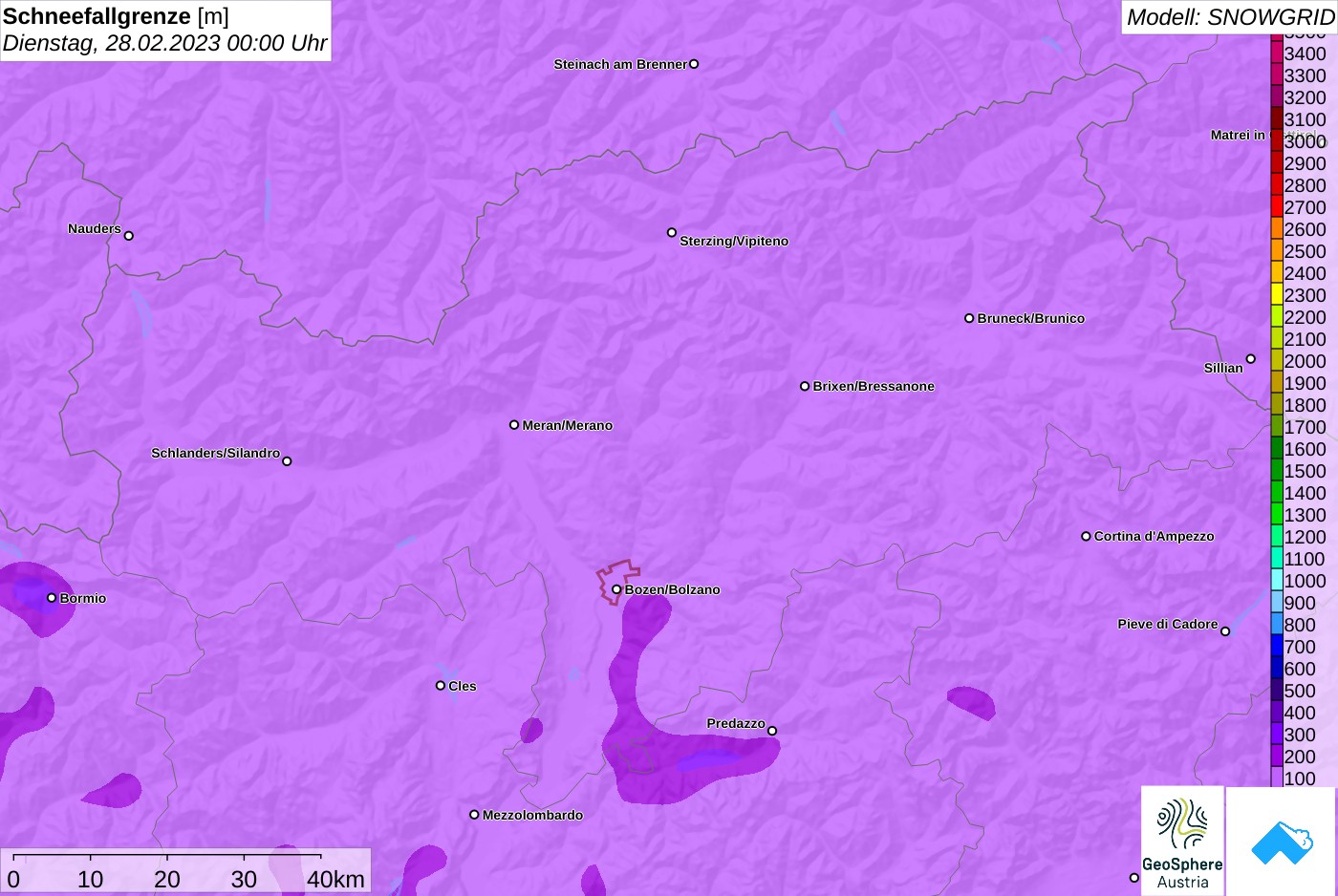The image size is (1338, 896).
Task: Select the Cortina d'Ampezzo marker
Action: (x=1086, y=536)
